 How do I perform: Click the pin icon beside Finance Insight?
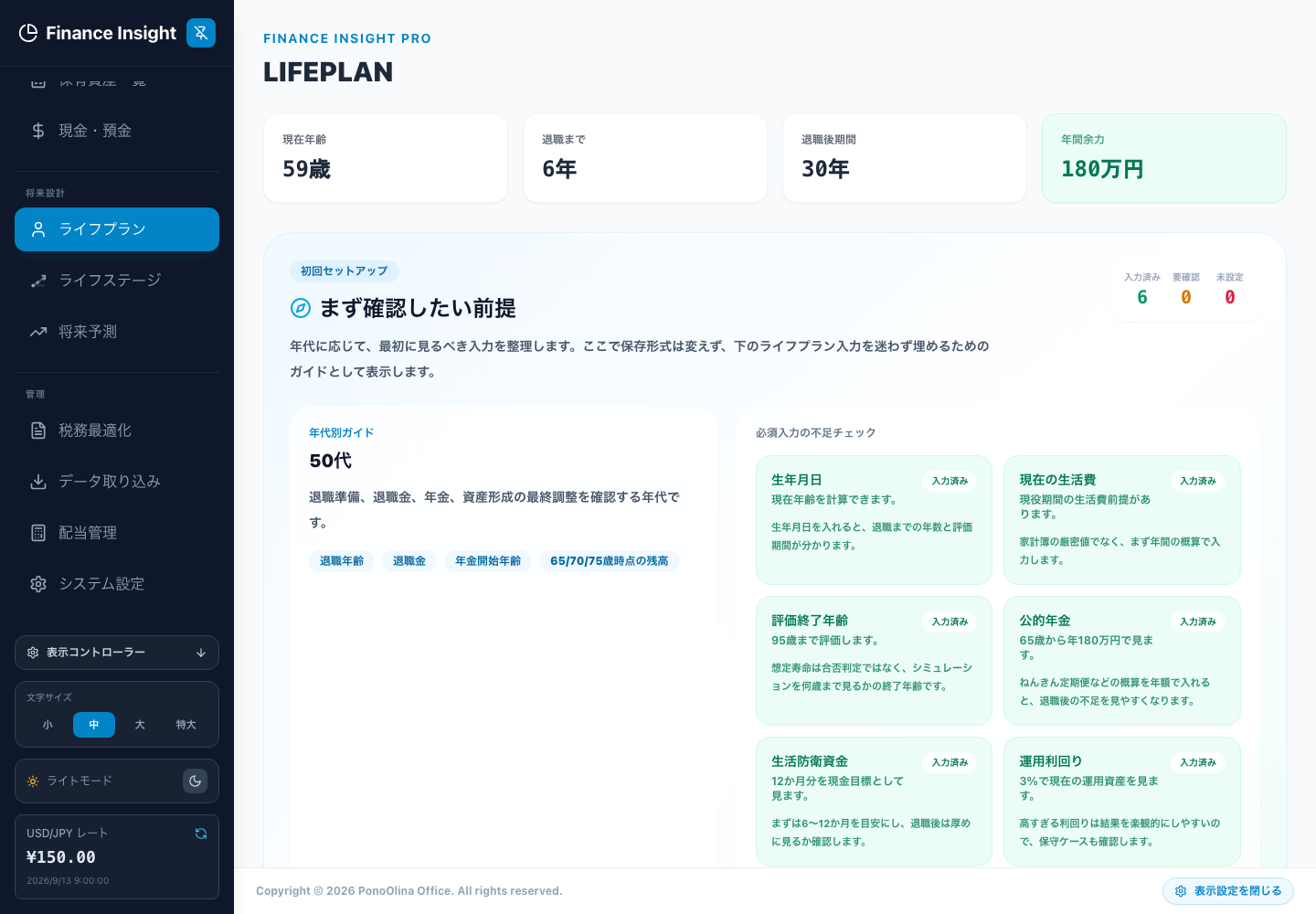coord(201,33)
